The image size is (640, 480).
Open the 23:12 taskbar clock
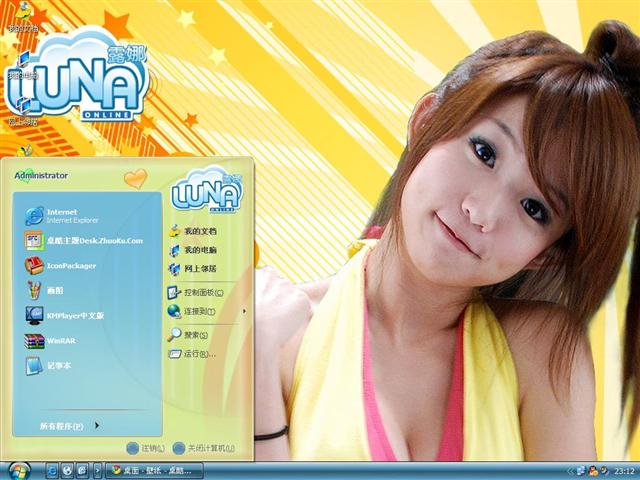click(x=624, y=471)
